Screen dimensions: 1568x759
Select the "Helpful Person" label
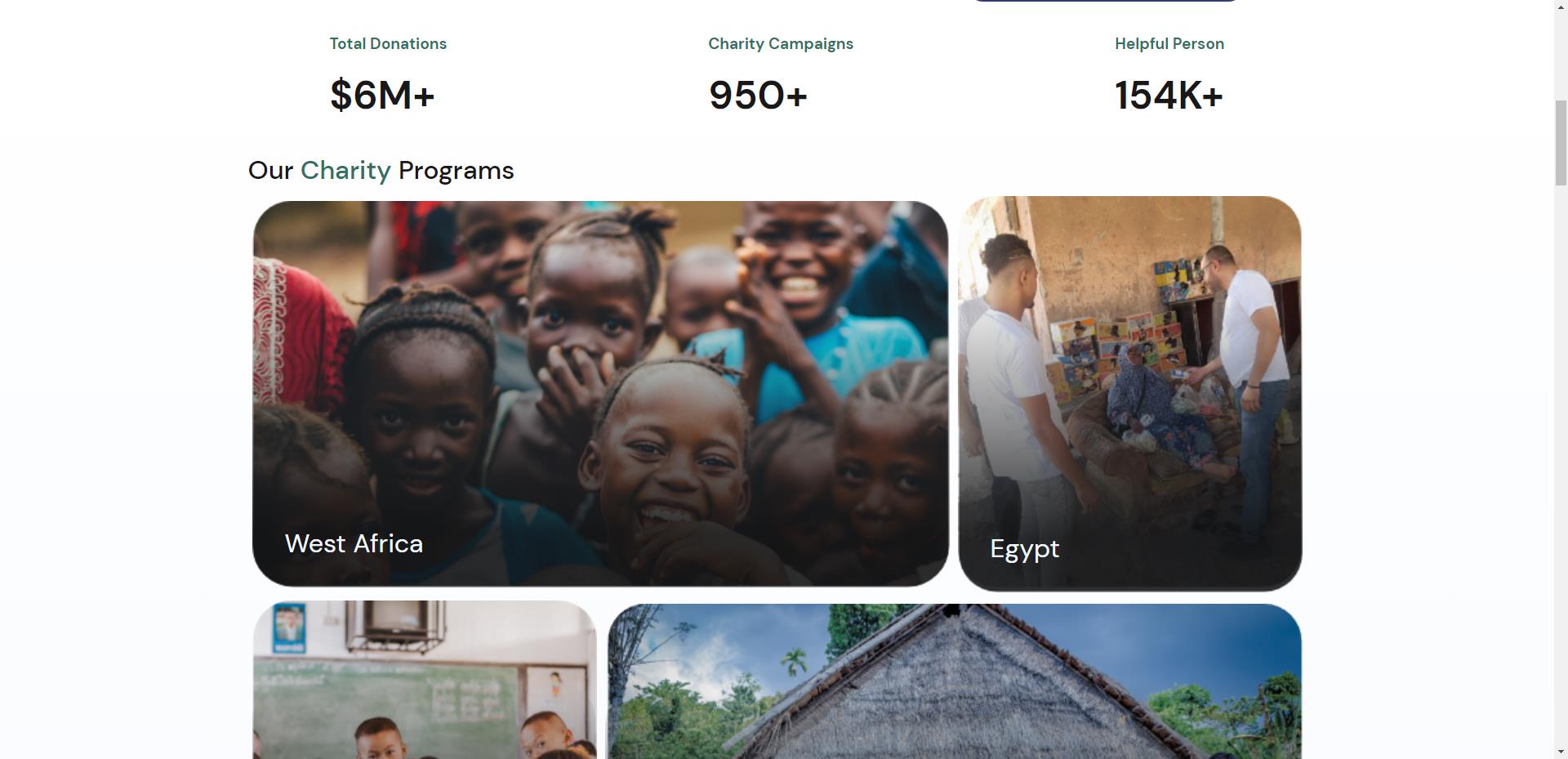click(1169, 44)
